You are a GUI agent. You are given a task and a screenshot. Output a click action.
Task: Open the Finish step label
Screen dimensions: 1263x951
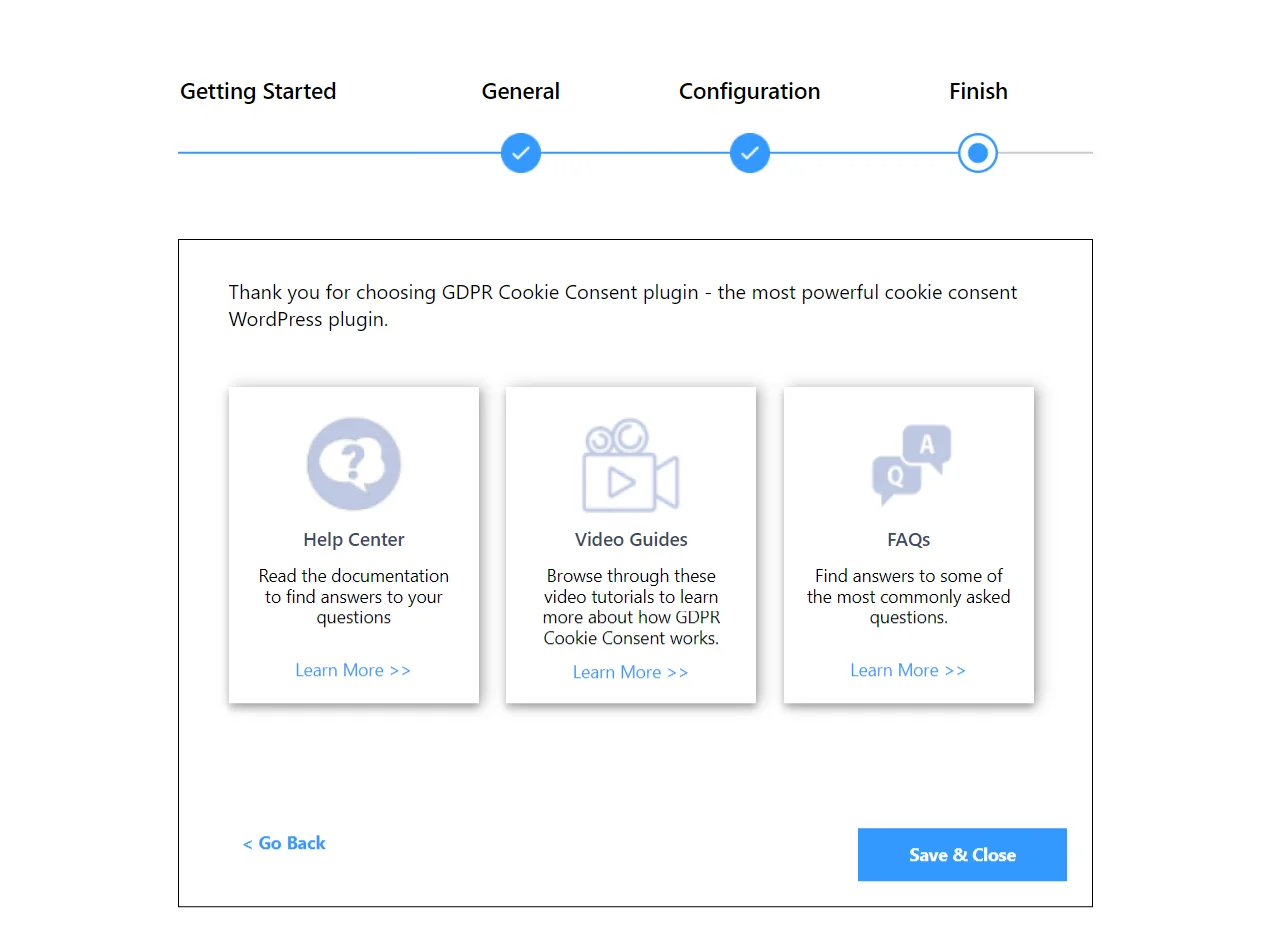tap(978, 91)
